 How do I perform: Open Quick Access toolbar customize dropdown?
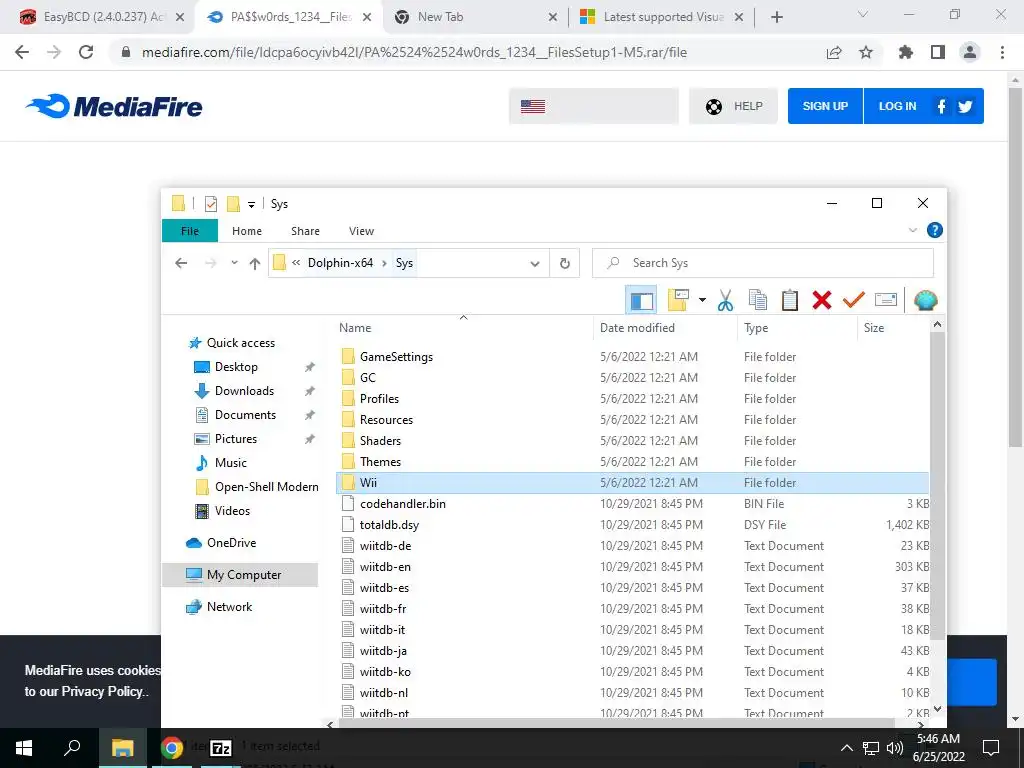coord(251,204)
